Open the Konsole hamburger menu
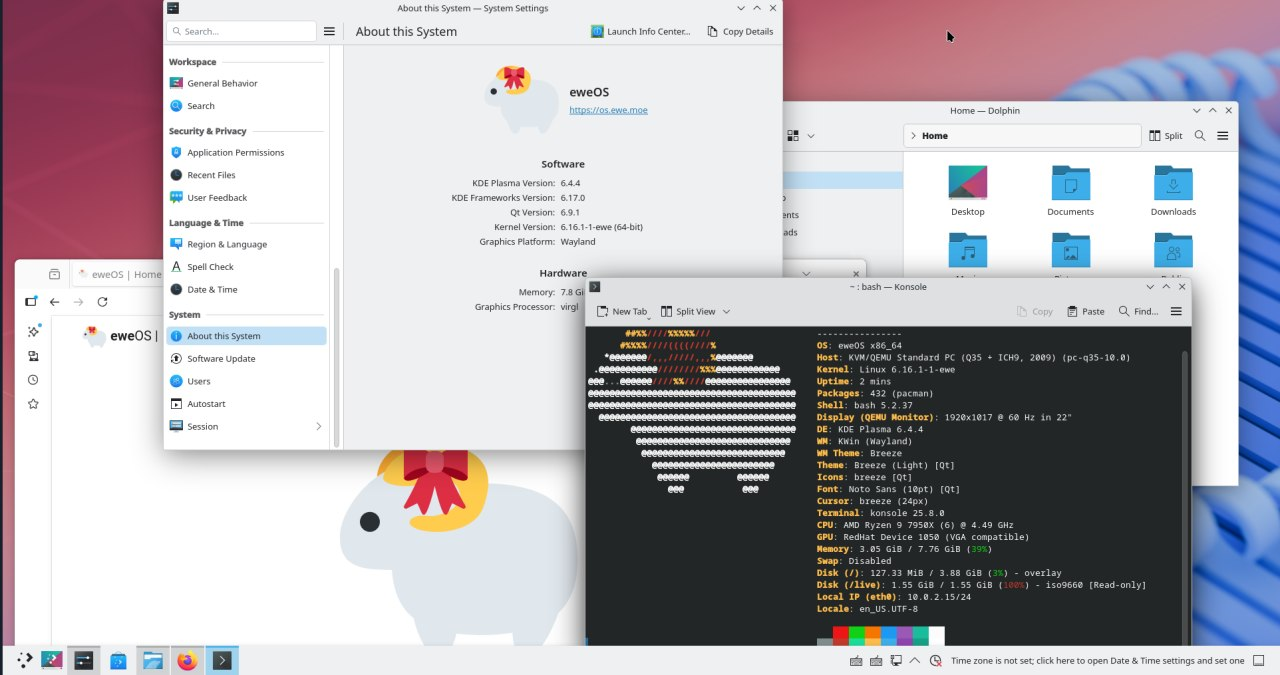The width and height of the screenshot is (1280, 675). (1176, 312)
